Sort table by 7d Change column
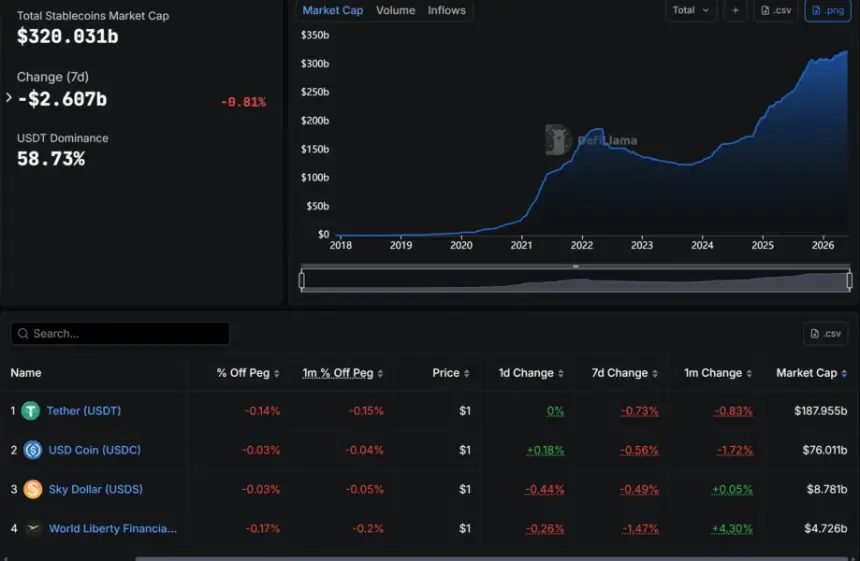This screenshot has height=561, width=860. click(x=625, y=373)
